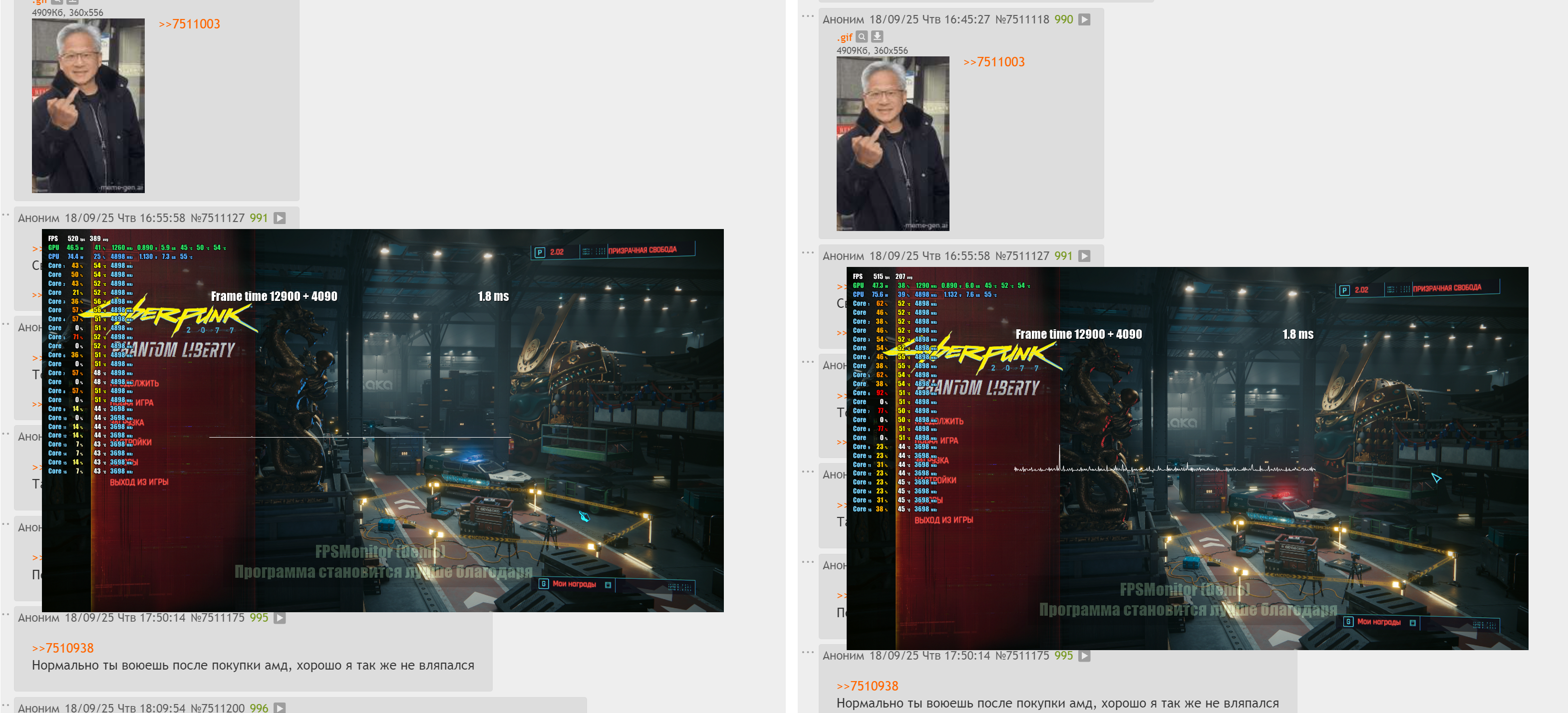Click the post number №7511118

point(1022,19)
